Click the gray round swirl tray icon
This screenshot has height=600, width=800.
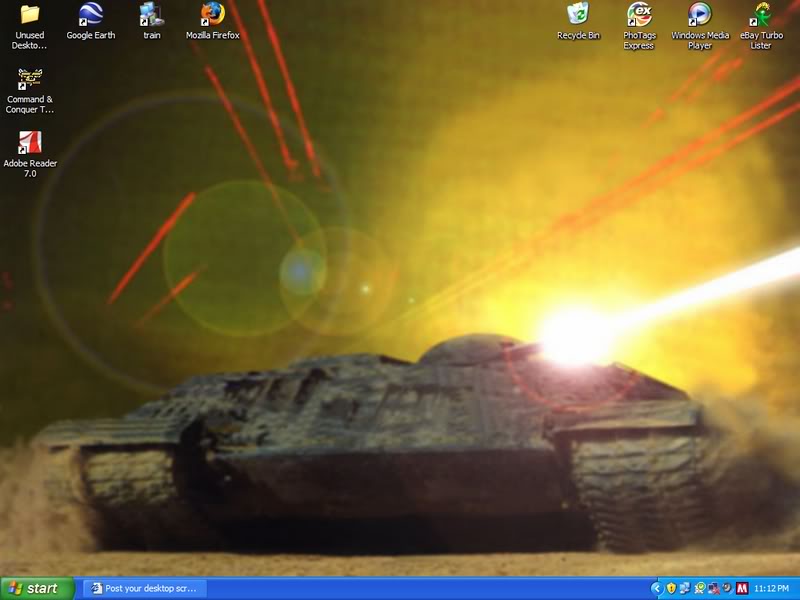(x=727, y=589)
